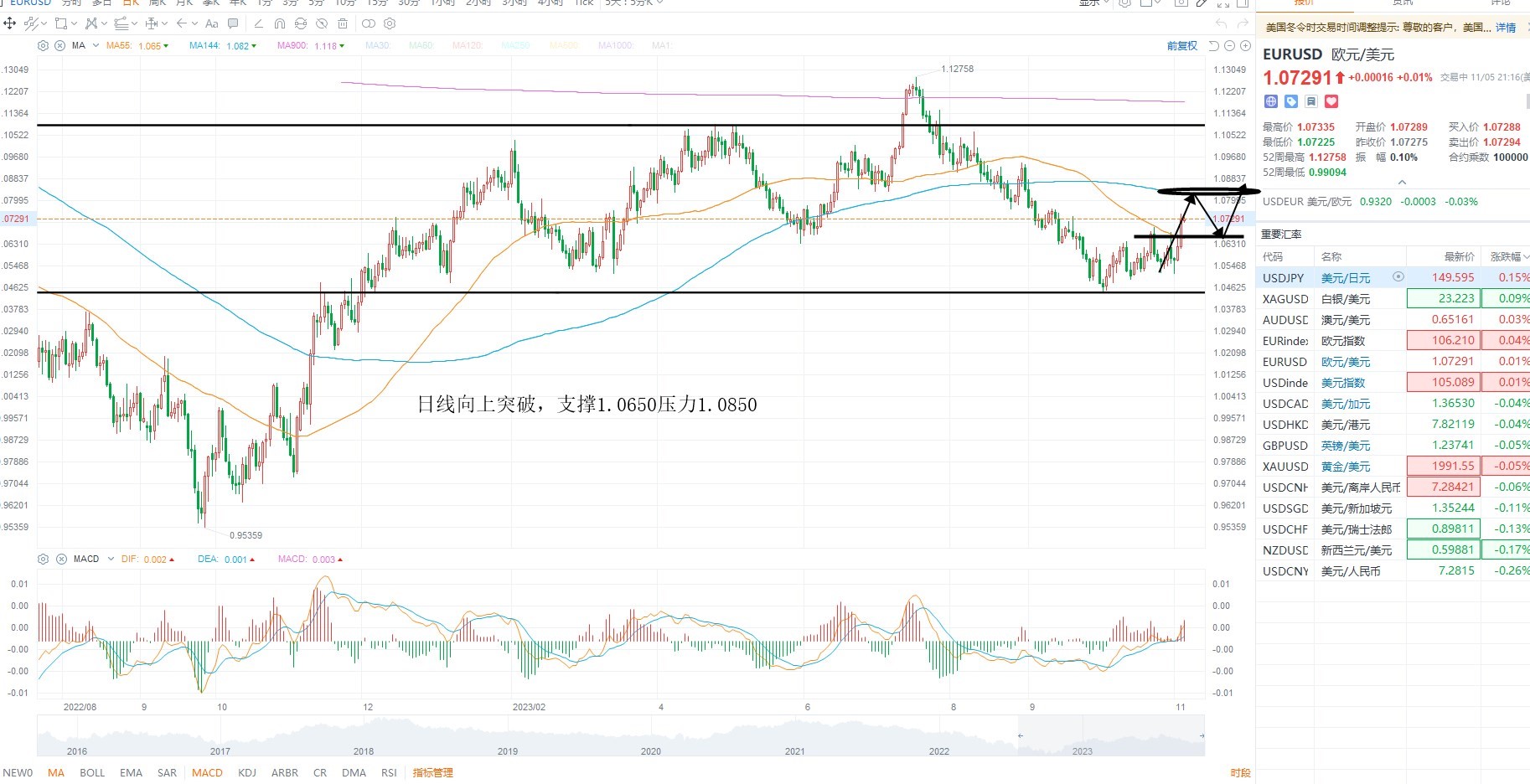Toggle the MA30 moving average line
Viewport: 1530px width, 784px height.
click(378, 46)
